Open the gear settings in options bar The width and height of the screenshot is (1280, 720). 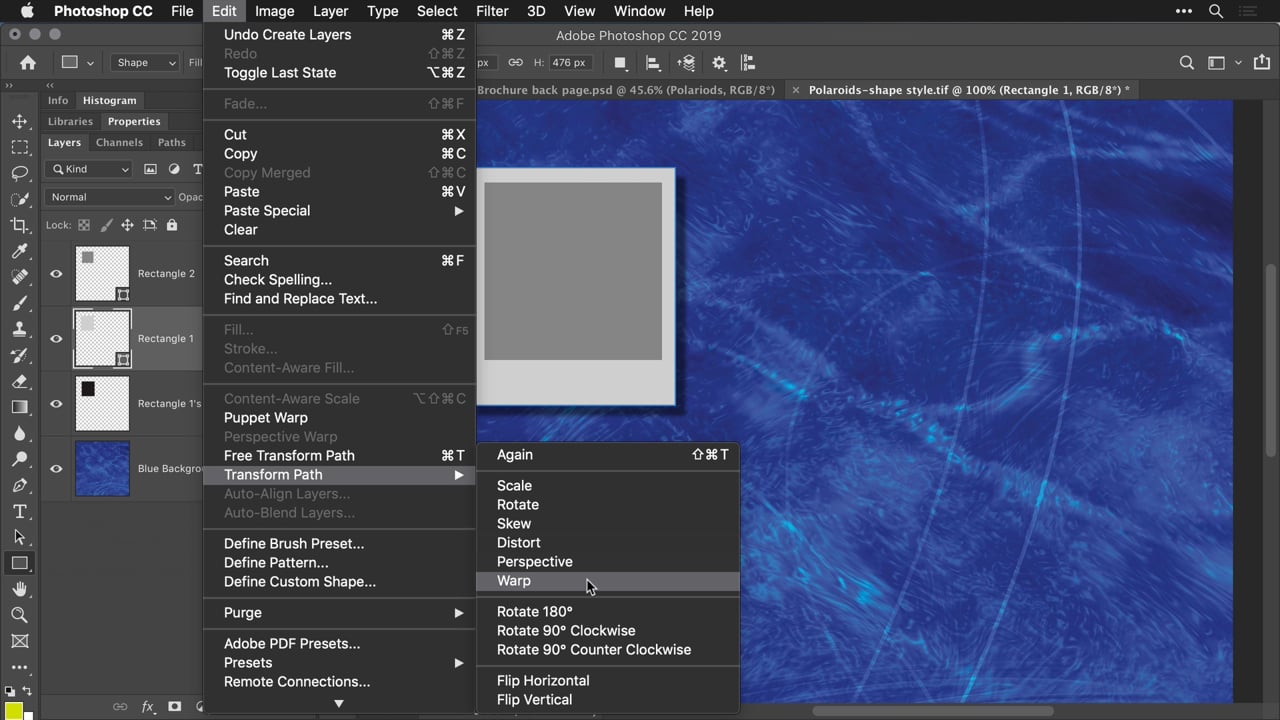point(719,62)
